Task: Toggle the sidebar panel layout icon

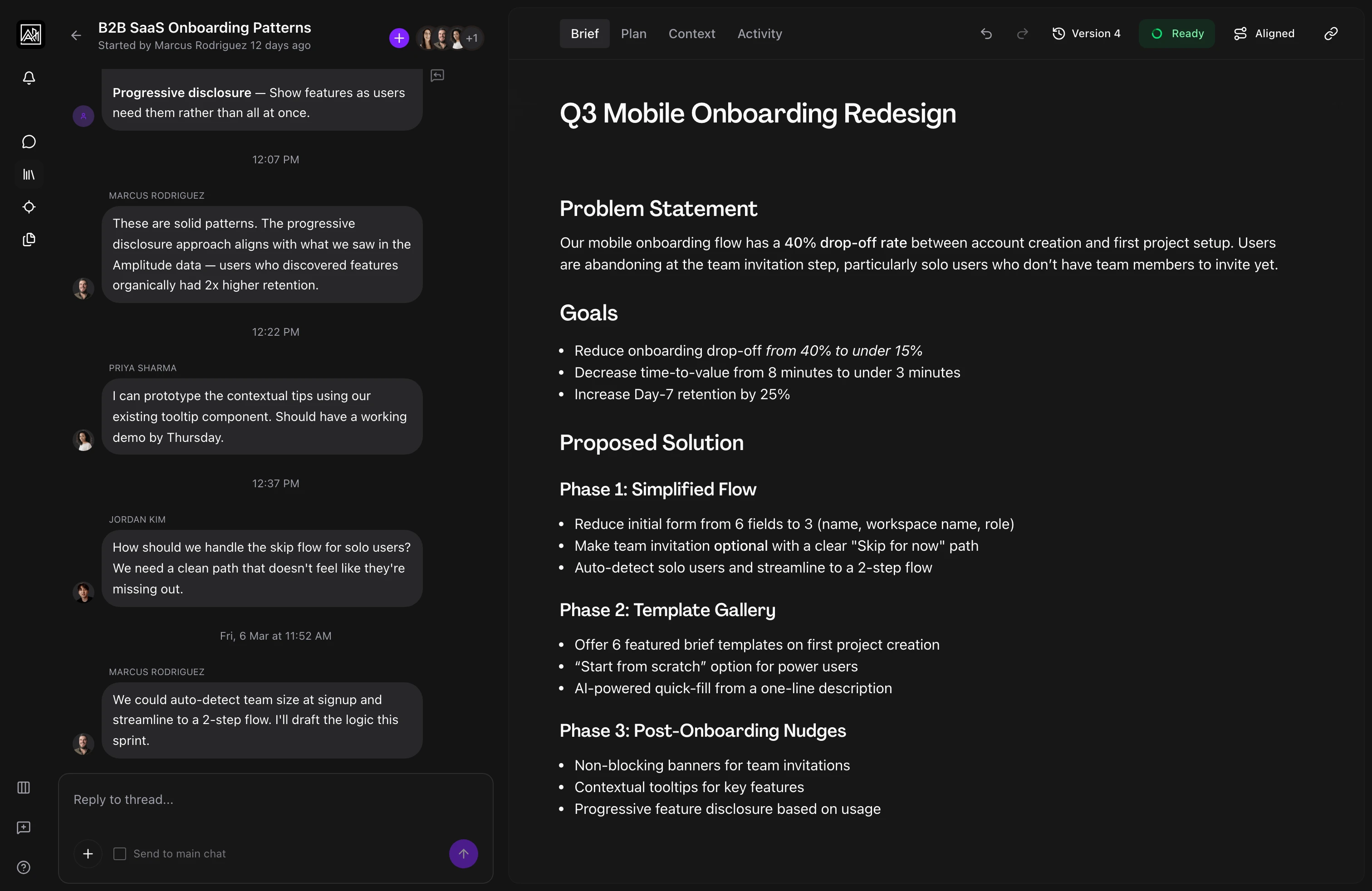Action: coord(24,787)
